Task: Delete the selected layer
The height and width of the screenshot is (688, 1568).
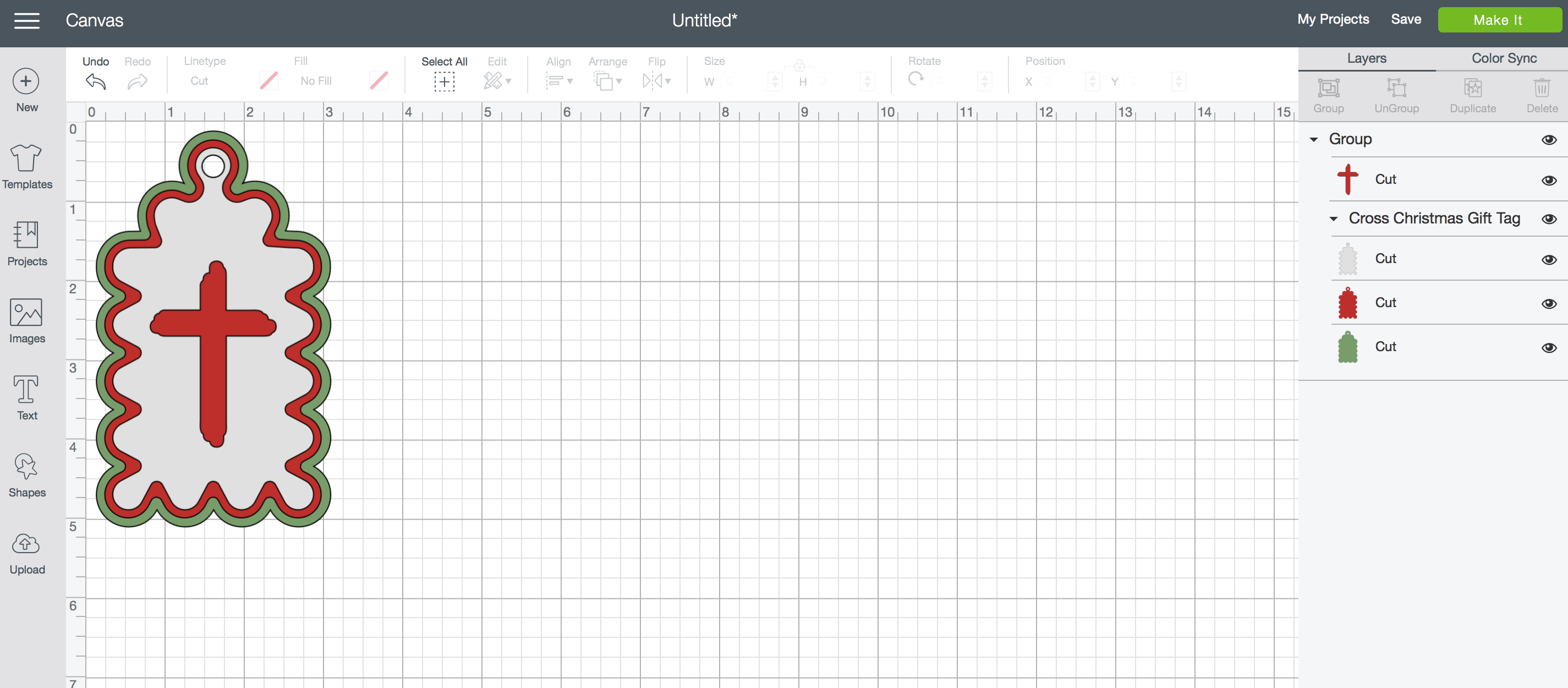Action: [x=1542, y=96]
